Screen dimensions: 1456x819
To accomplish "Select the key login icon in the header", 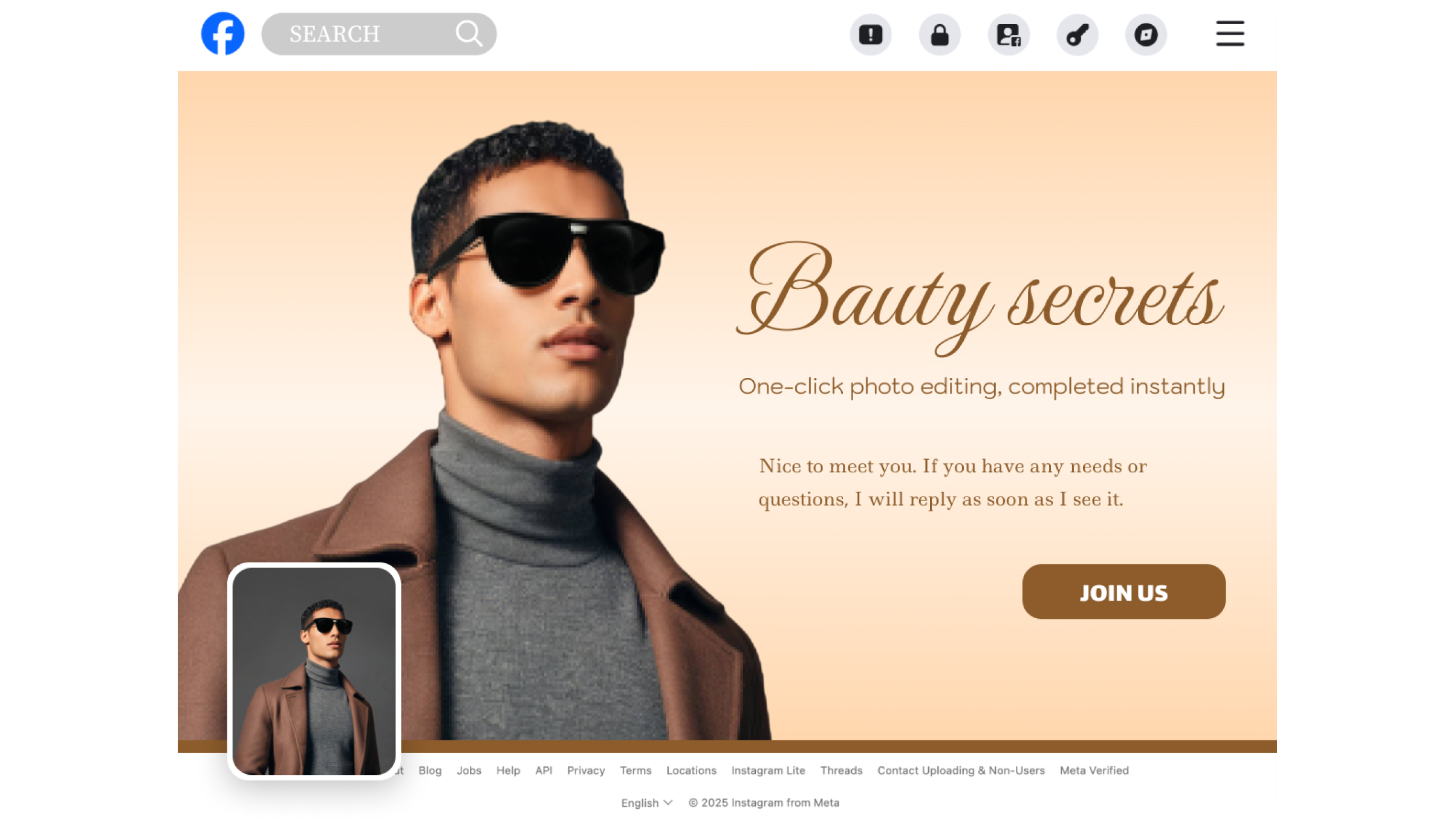I will click(1077, 35).
